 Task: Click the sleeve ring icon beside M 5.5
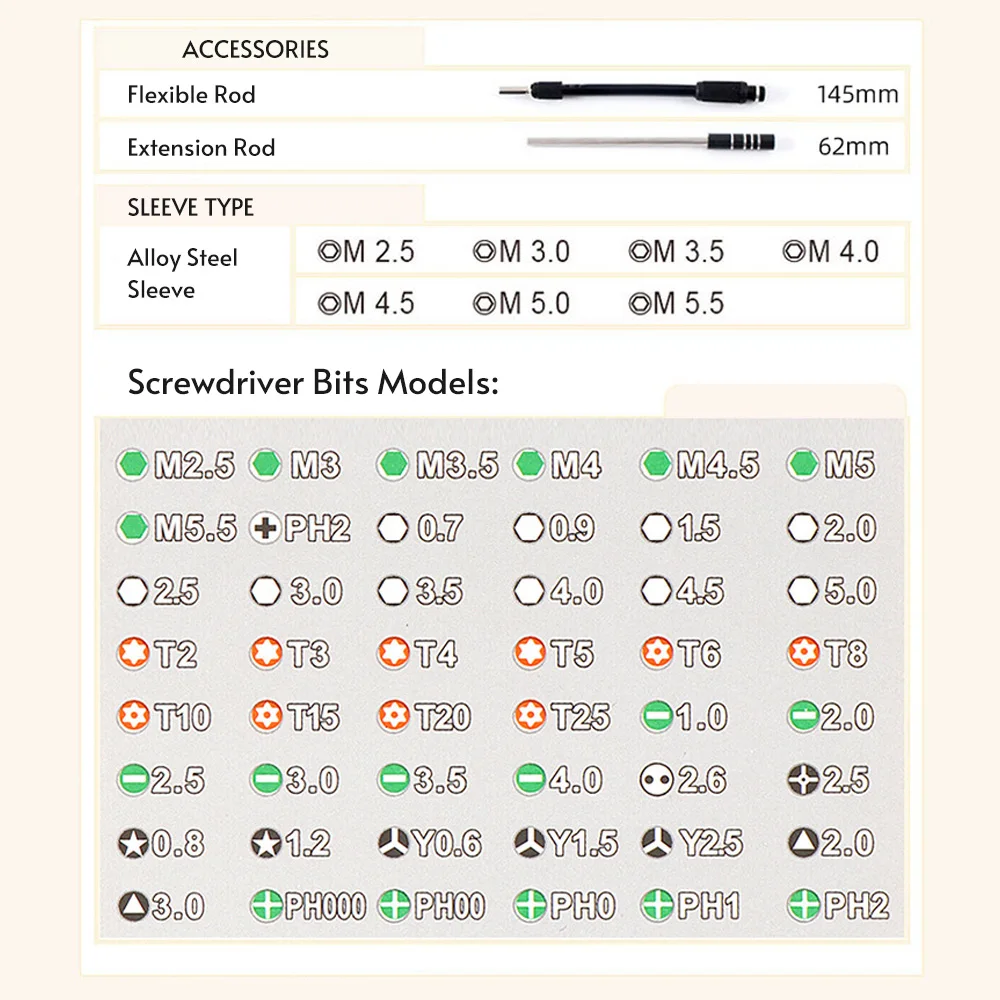[638, 303]
